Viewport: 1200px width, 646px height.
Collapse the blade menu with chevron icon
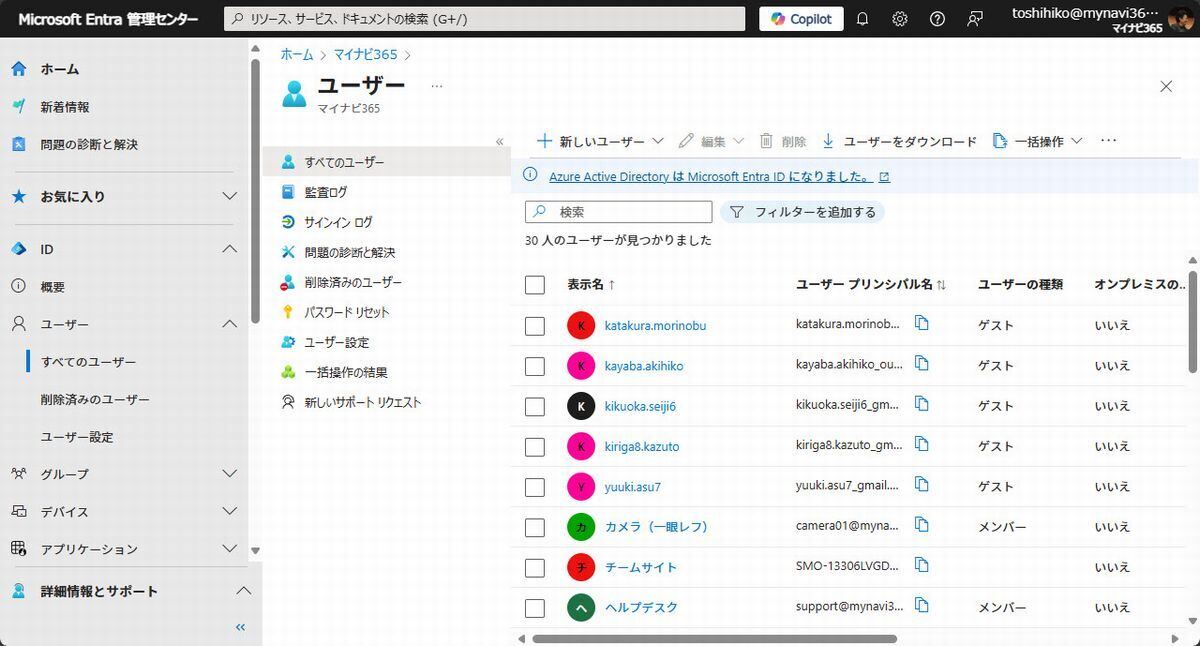500,142
